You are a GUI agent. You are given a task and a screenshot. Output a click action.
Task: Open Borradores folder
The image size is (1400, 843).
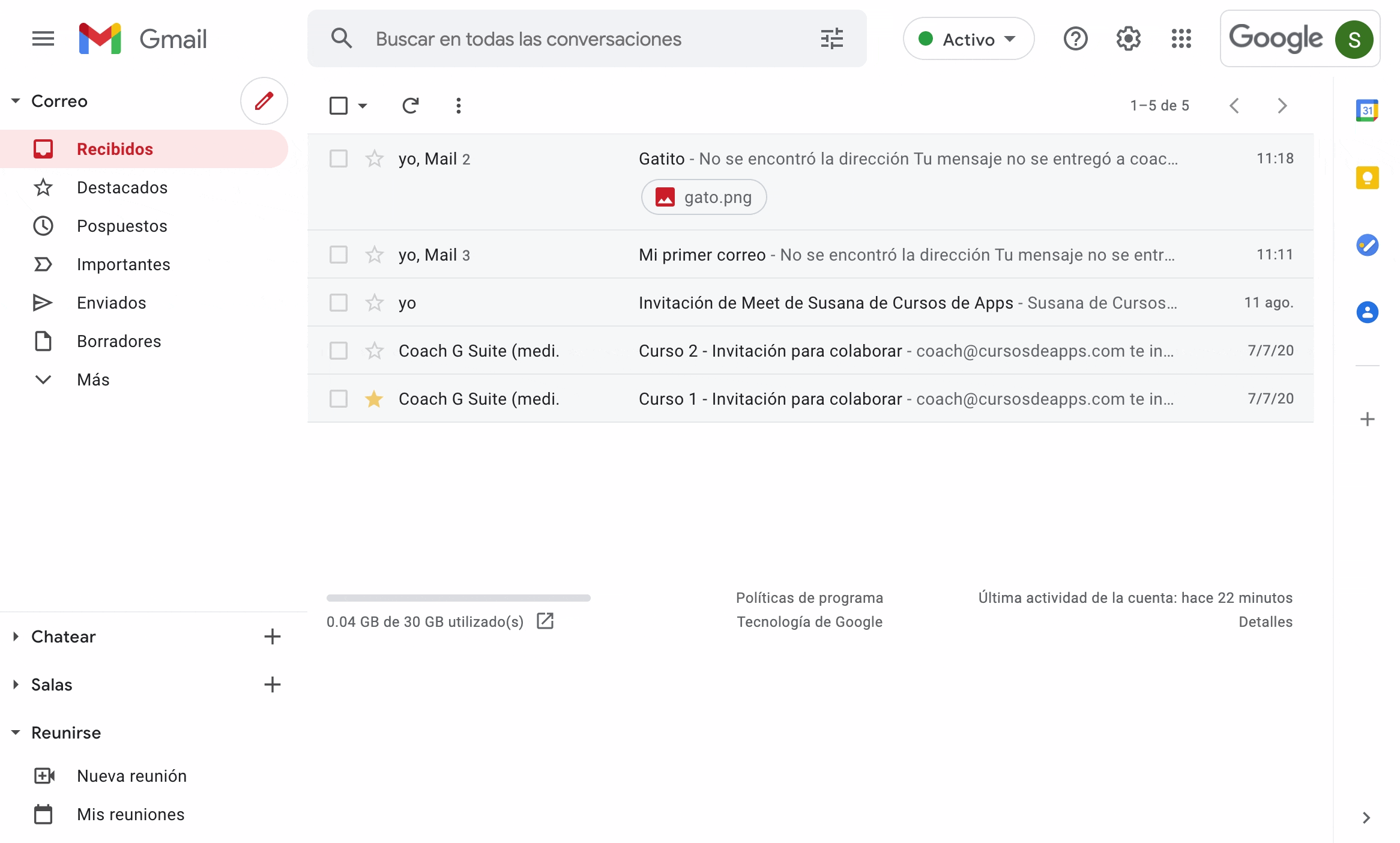(119, 341)
